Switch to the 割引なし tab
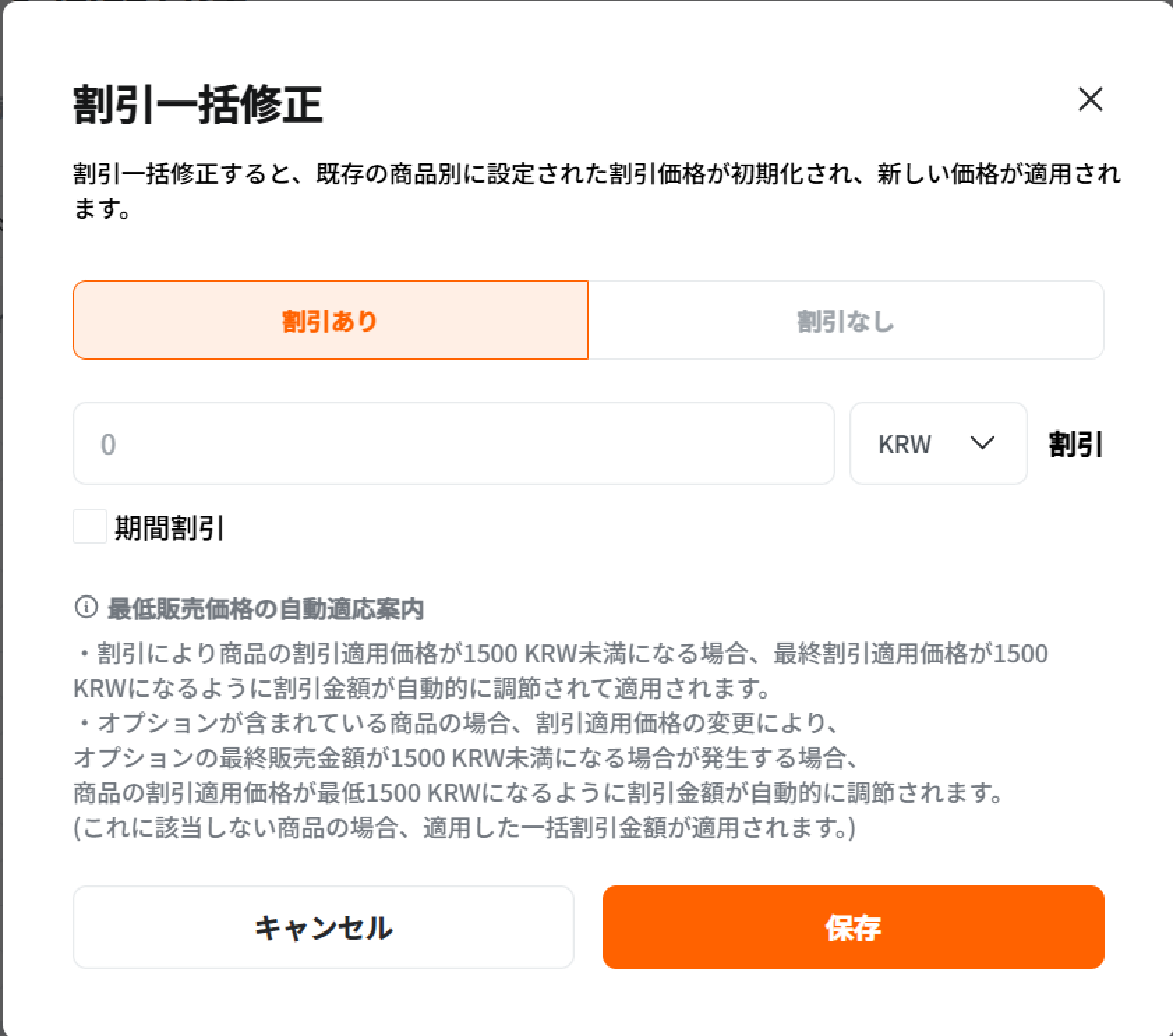This screenshot has width=1173, height=1036. pos(845,321)
